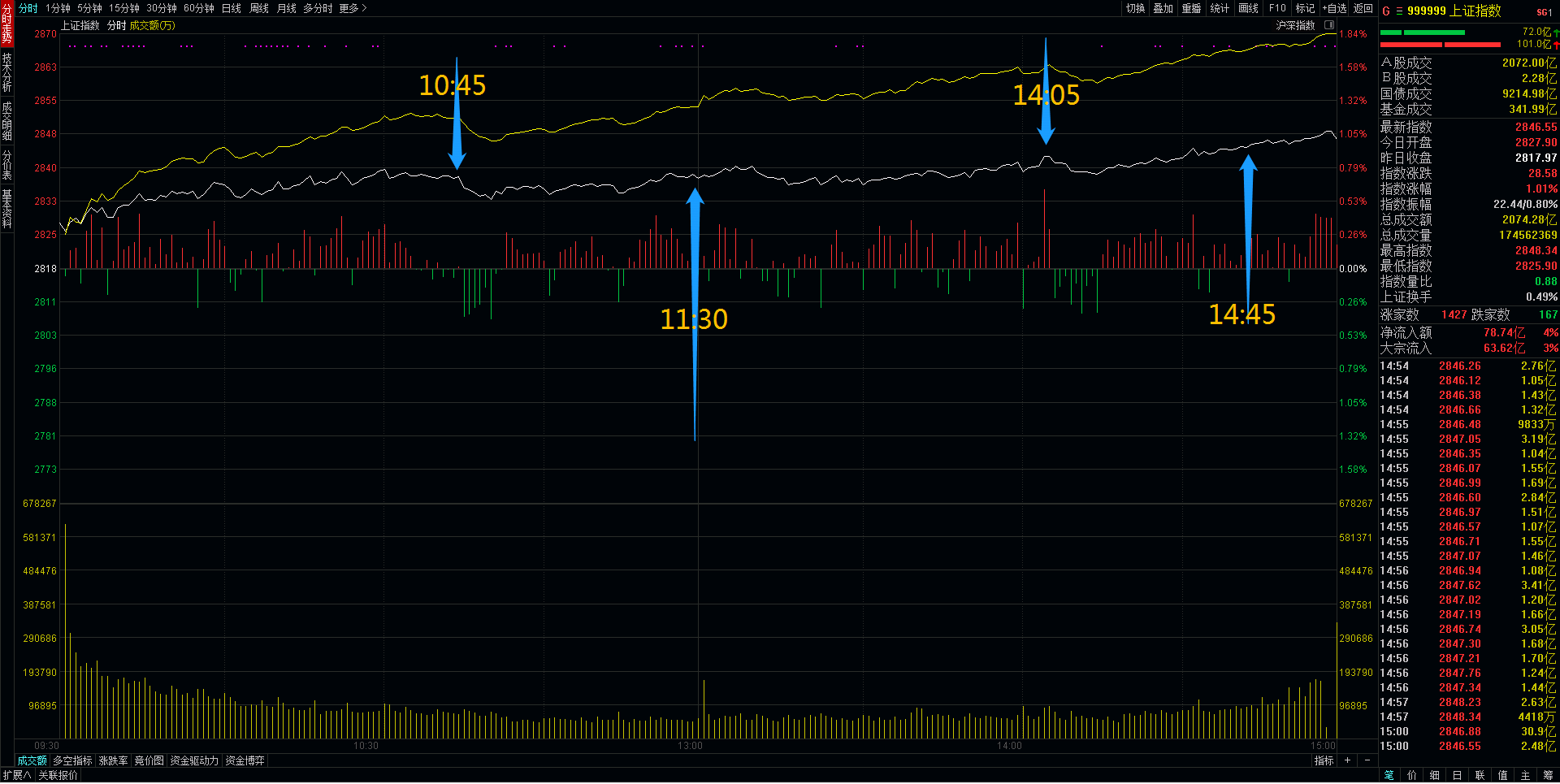Screen dimensions: 1560x784
Task: Select the 值 value tab
Action: pyautogui.click(x=1502, y=776)
